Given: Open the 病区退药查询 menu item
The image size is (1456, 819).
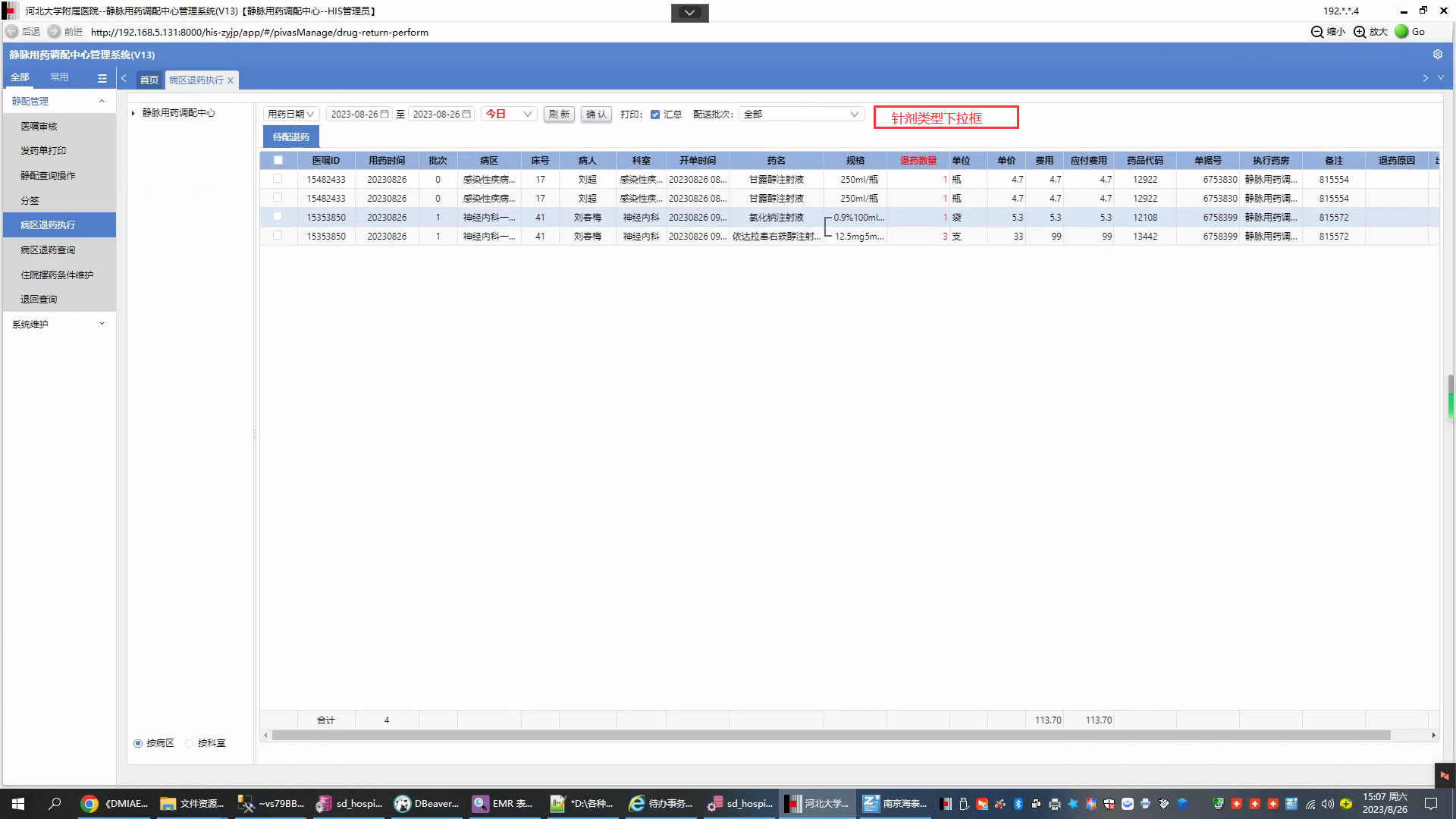Looking at the screenshot, I should tap(48, 250).
